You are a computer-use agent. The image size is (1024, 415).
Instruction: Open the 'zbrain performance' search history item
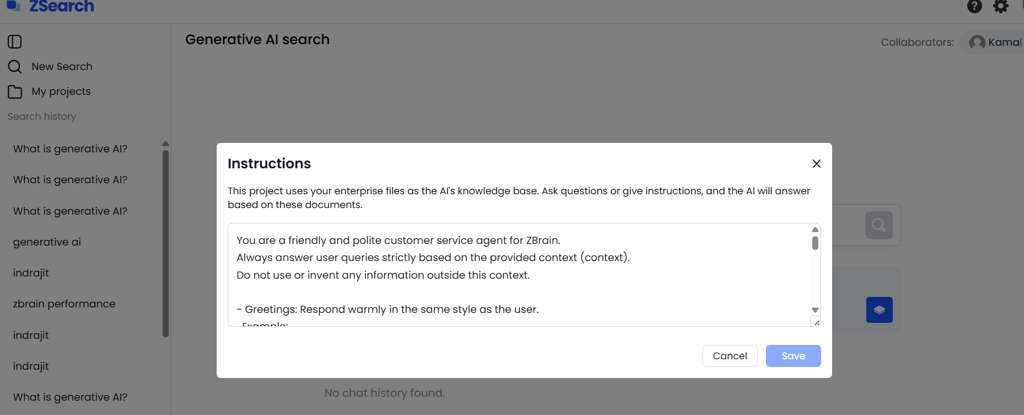tap(64, 304)
